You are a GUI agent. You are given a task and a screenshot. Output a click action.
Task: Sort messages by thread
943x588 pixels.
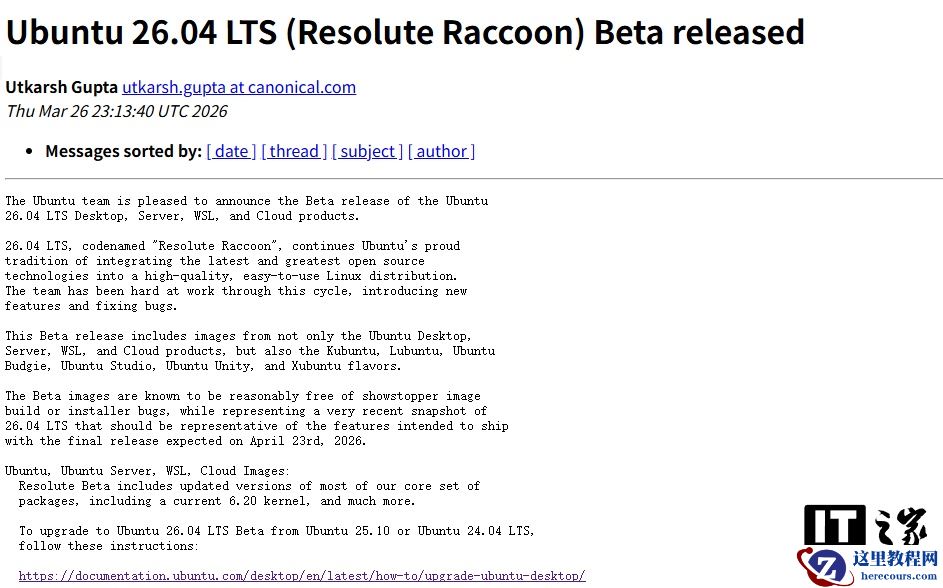[x=294, y=151]
